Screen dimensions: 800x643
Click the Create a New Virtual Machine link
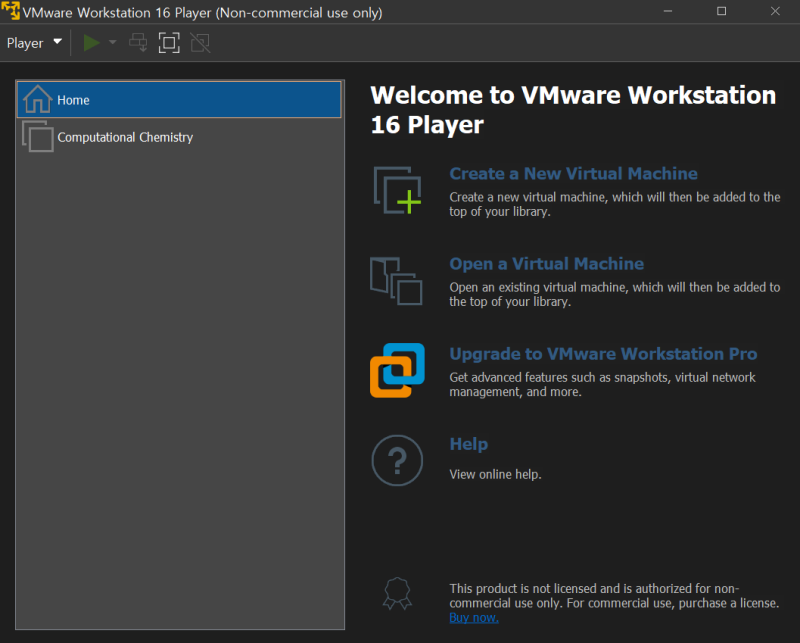click(x=573, y=174)
